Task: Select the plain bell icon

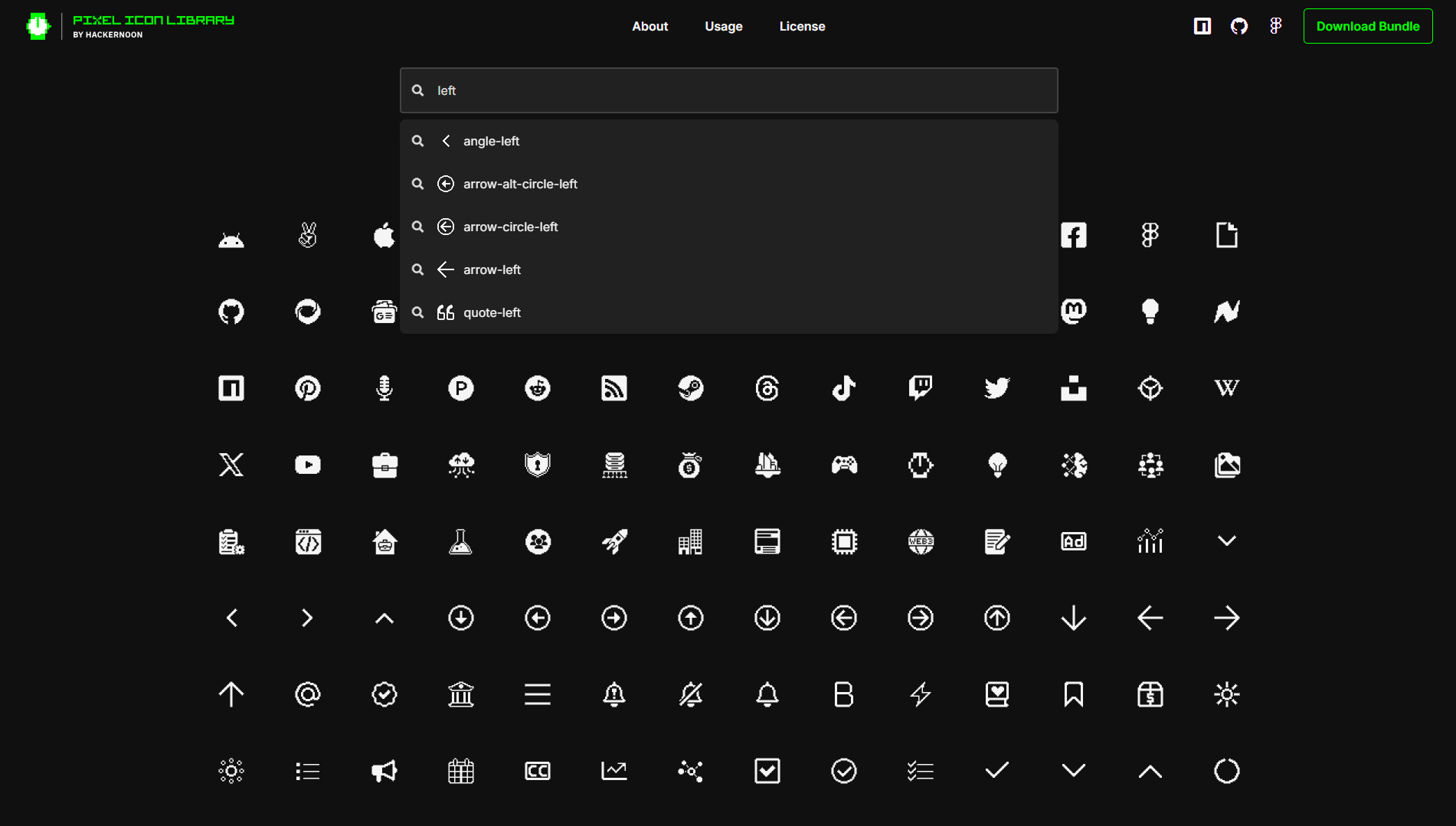Action: 767,694
